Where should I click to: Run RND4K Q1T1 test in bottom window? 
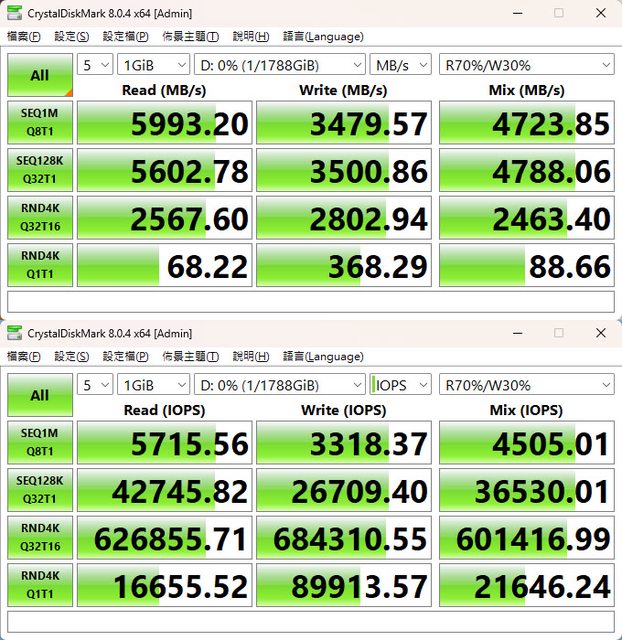point(39,585)
